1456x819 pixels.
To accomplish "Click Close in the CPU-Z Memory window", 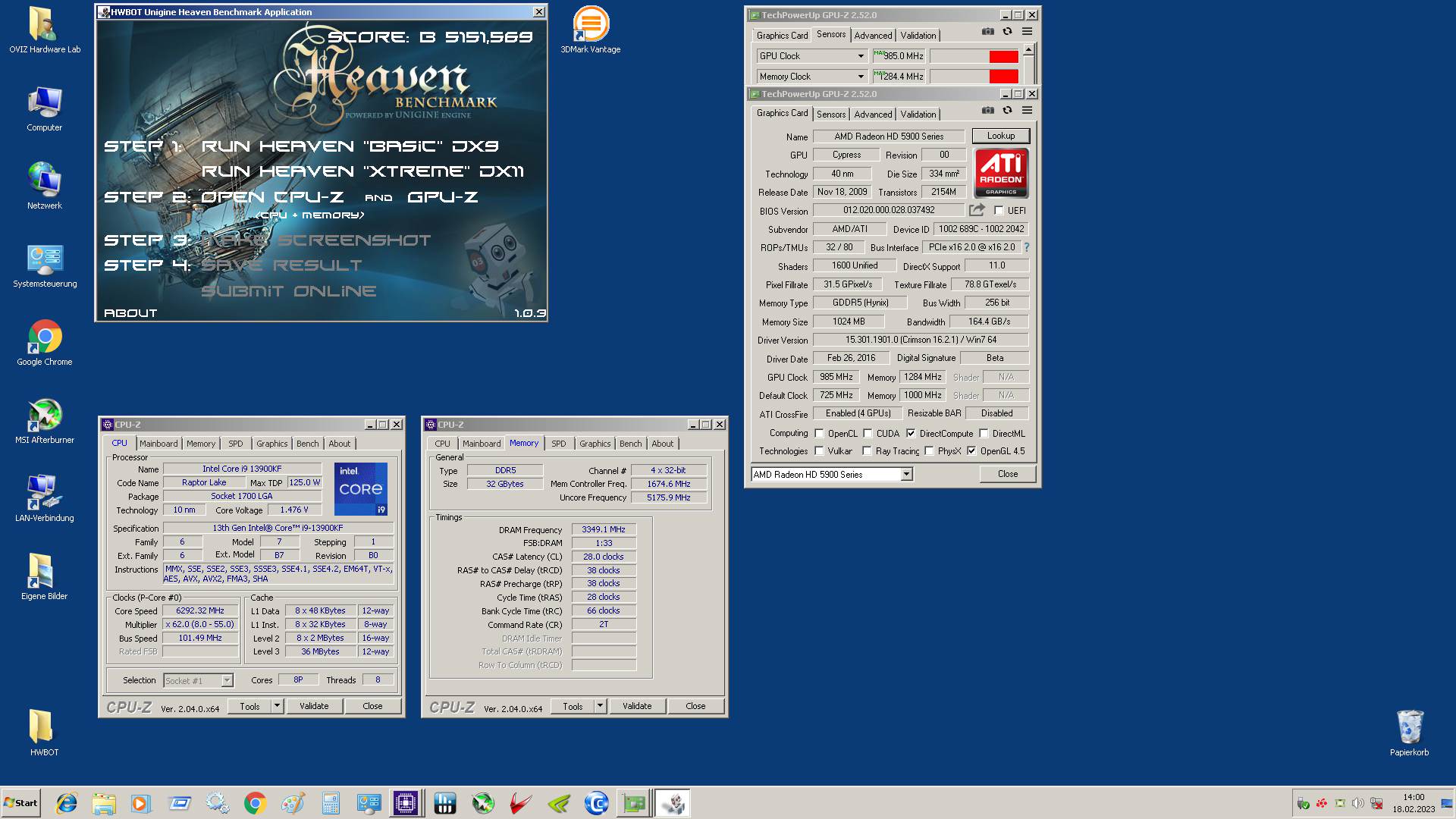I will (x=695, y=706).
